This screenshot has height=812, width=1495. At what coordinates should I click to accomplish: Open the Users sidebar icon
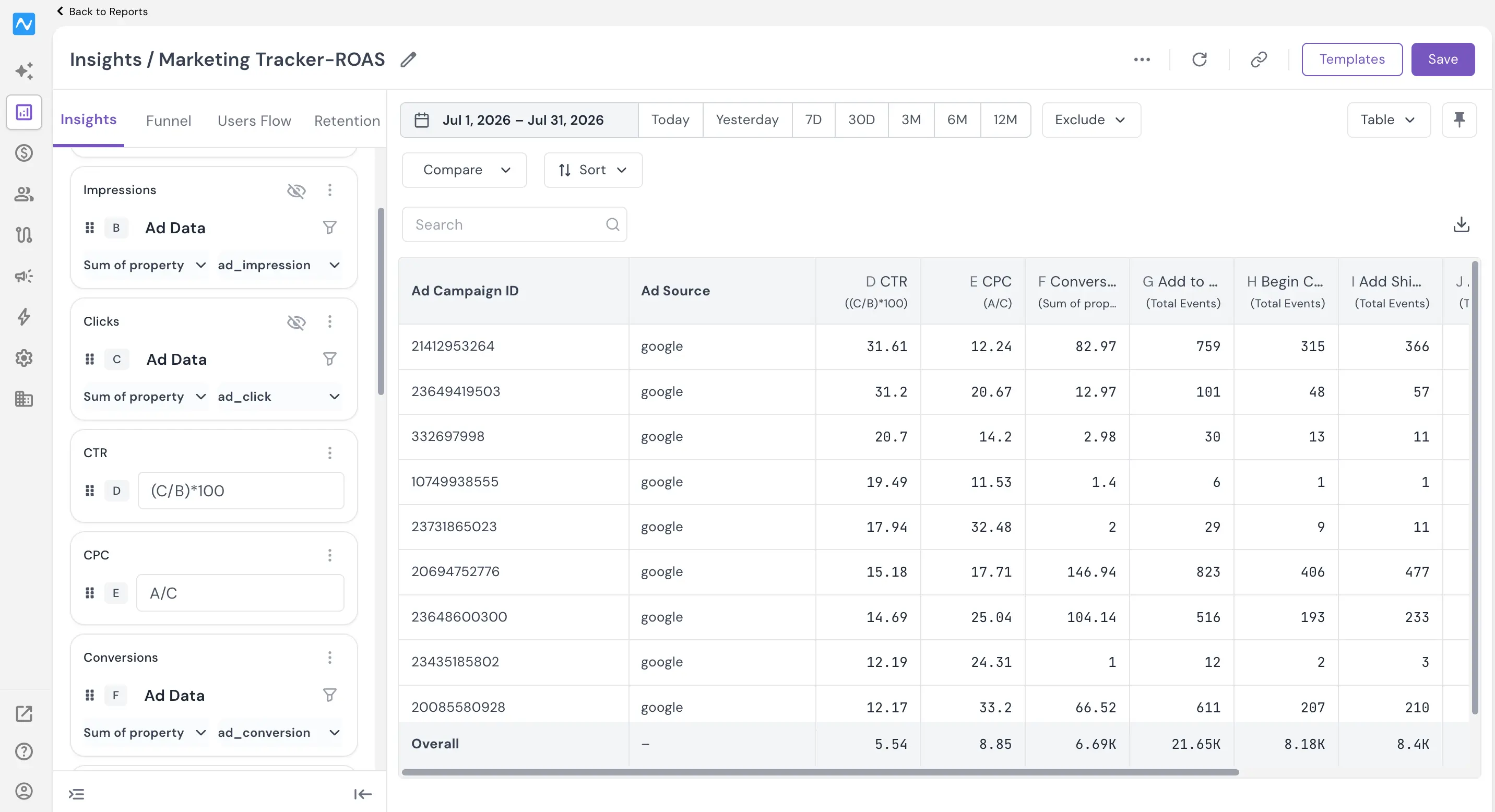tap(24, 194)
